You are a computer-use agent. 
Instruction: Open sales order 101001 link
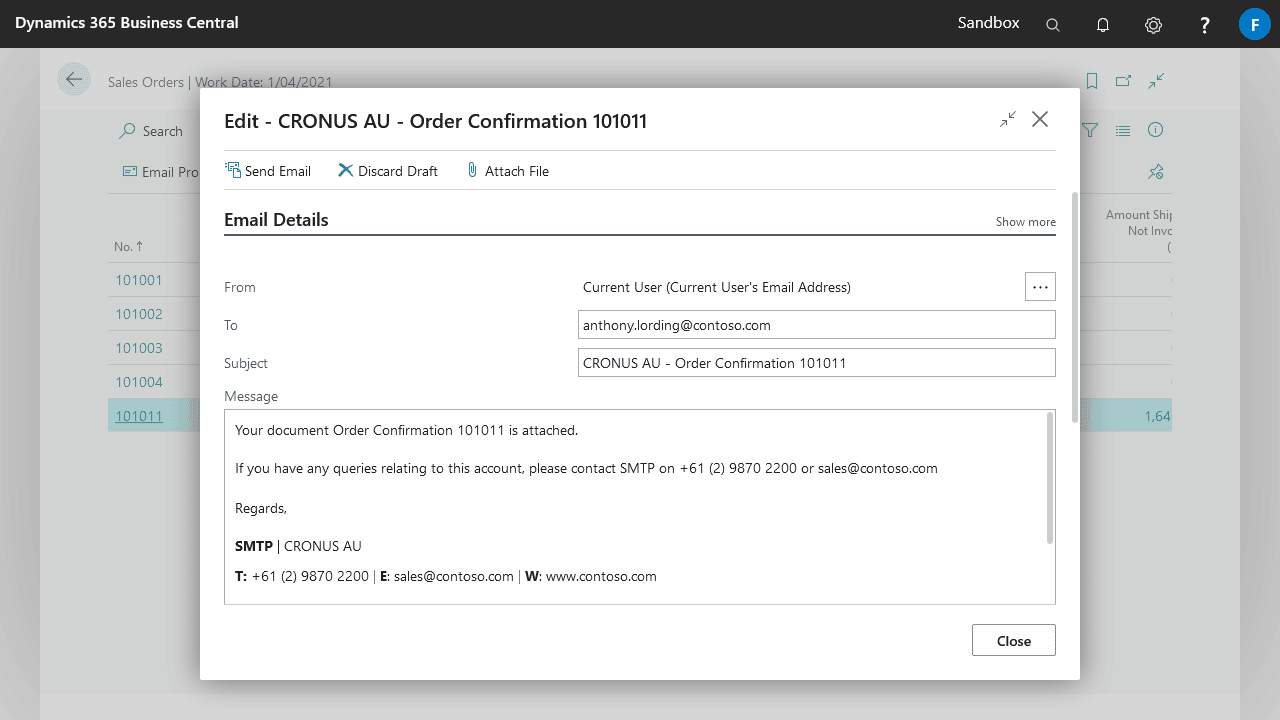tap(139, 280)
